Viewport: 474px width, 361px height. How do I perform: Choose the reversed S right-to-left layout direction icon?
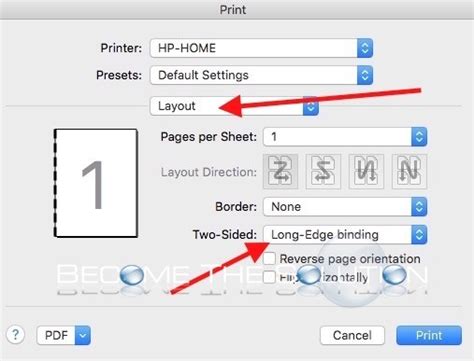tap(323, 172)
